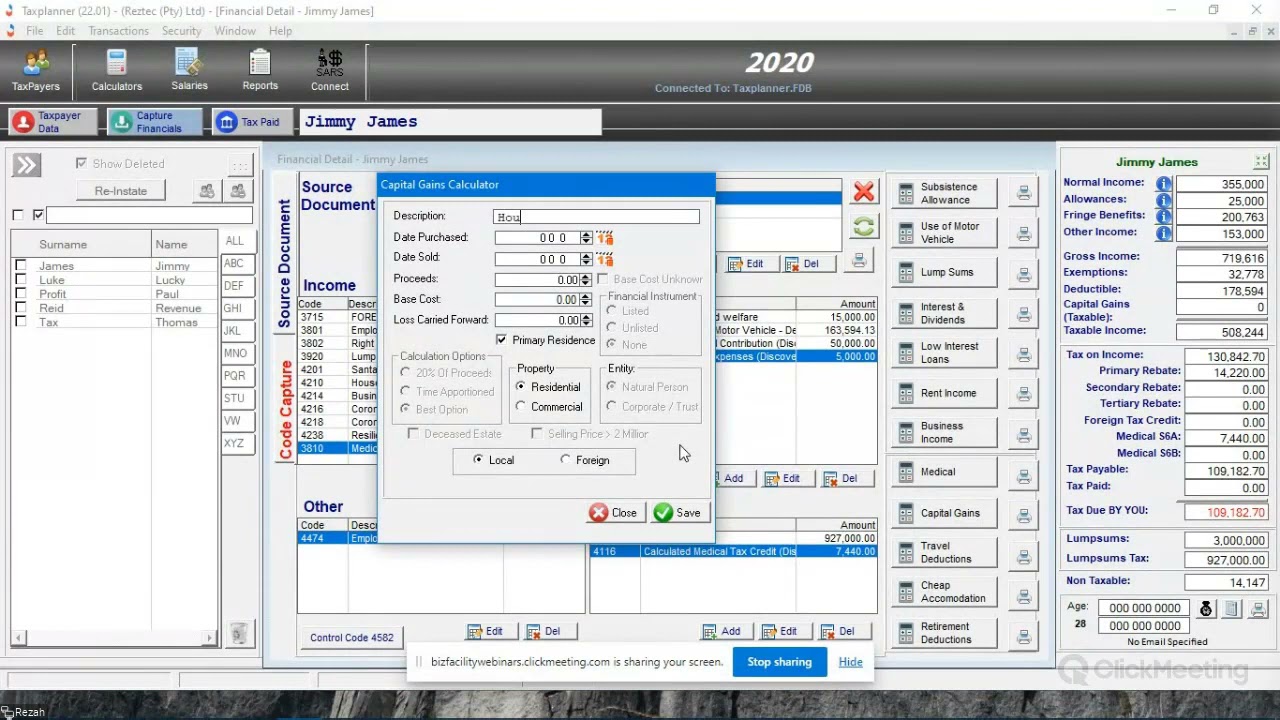This screenshot has width=1280, height=720.
Task: Open the Edit menu
Action: coord(65,31)
